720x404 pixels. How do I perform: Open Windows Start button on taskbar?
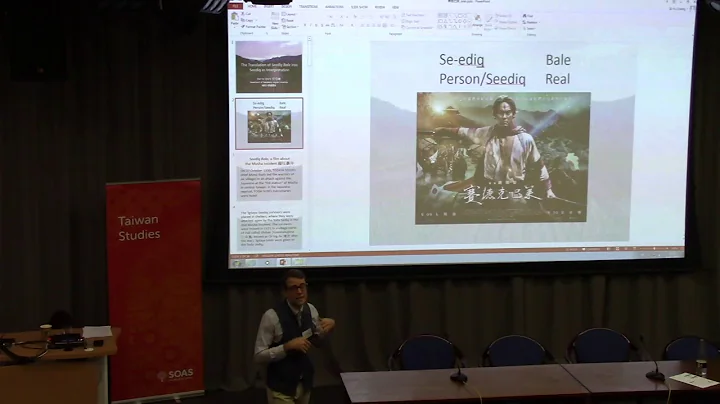237,263
